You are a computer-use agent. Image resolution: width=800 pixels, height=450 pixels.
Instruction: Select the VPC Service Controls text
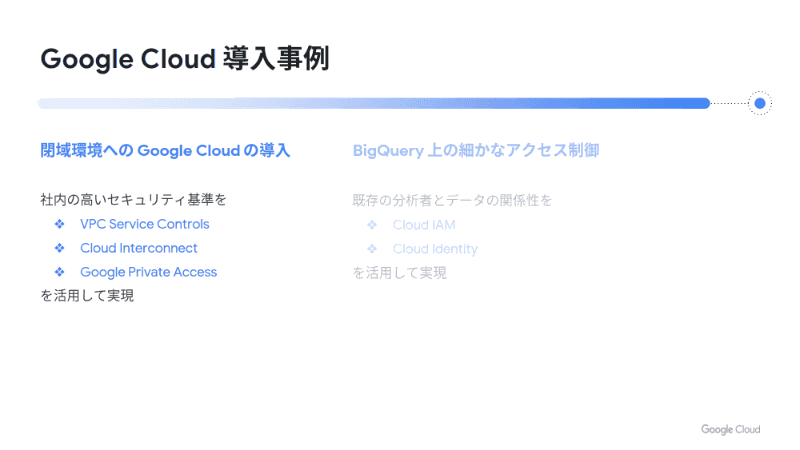tap(145, 224)
